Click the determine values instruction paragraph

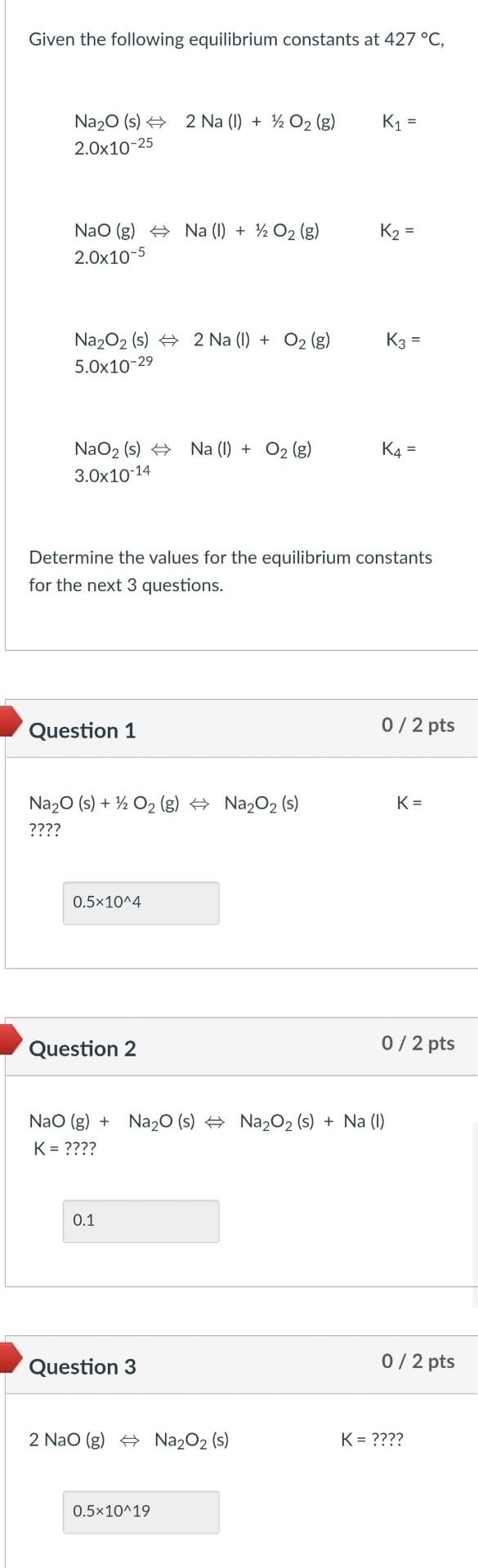(x=230, y=571)
